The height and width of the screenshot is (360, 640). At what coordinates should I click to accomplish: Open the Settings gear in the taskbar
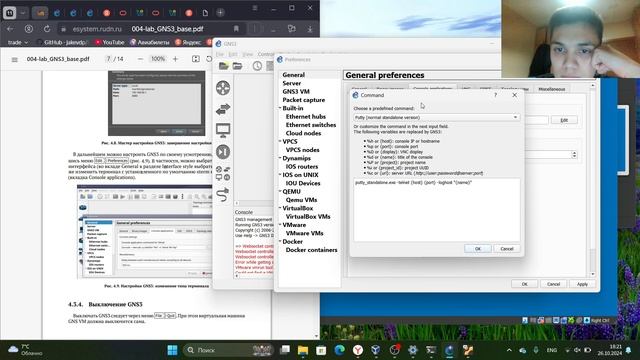point(413,350)
